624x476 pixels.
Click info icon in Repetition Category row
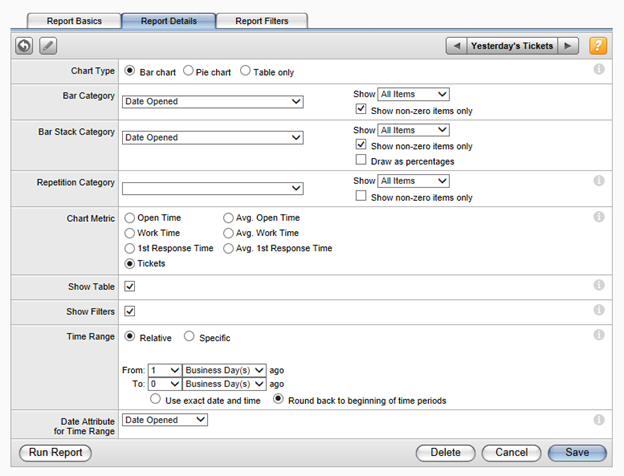point(599,181)
